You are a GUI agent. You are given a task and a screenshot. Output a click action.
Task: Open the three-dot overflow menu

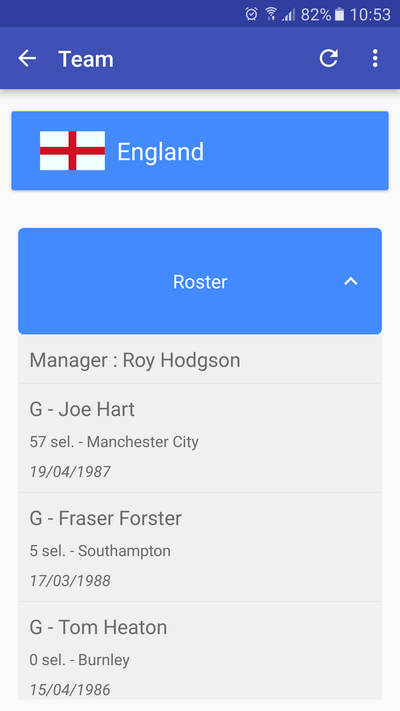click(x=375, y=58)
